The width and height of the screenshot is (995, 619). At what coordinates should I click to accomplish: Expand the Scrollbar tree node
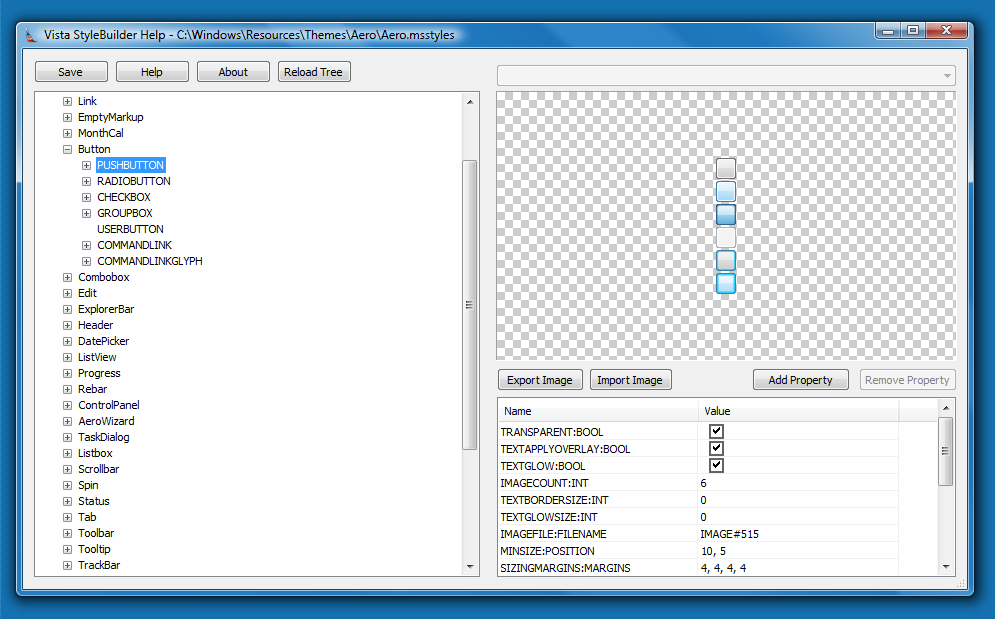(x=67, y=469)
